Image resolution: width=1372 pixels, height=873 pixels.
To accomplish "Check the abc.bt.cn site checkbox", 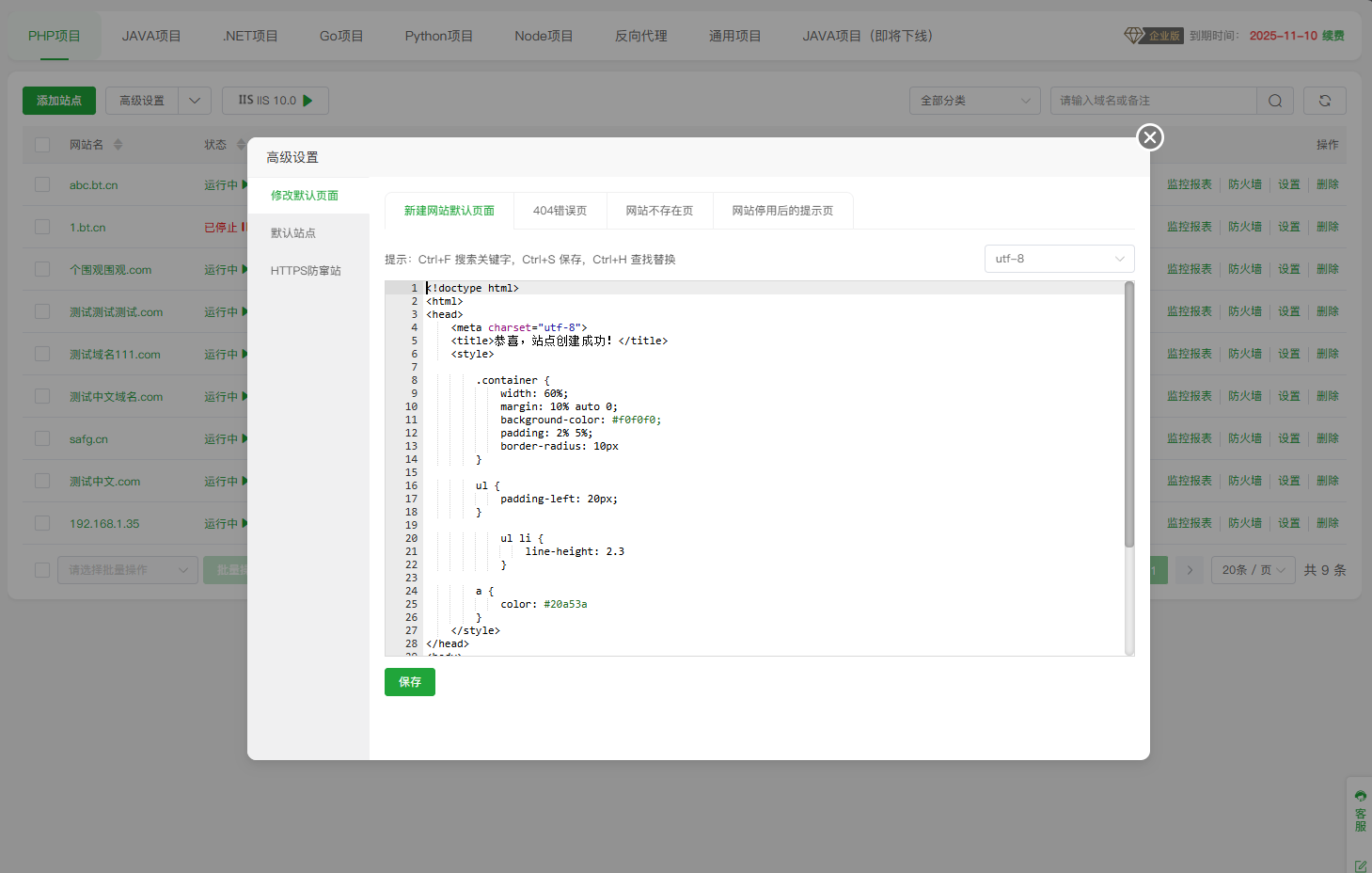I will tap(42, 185).
